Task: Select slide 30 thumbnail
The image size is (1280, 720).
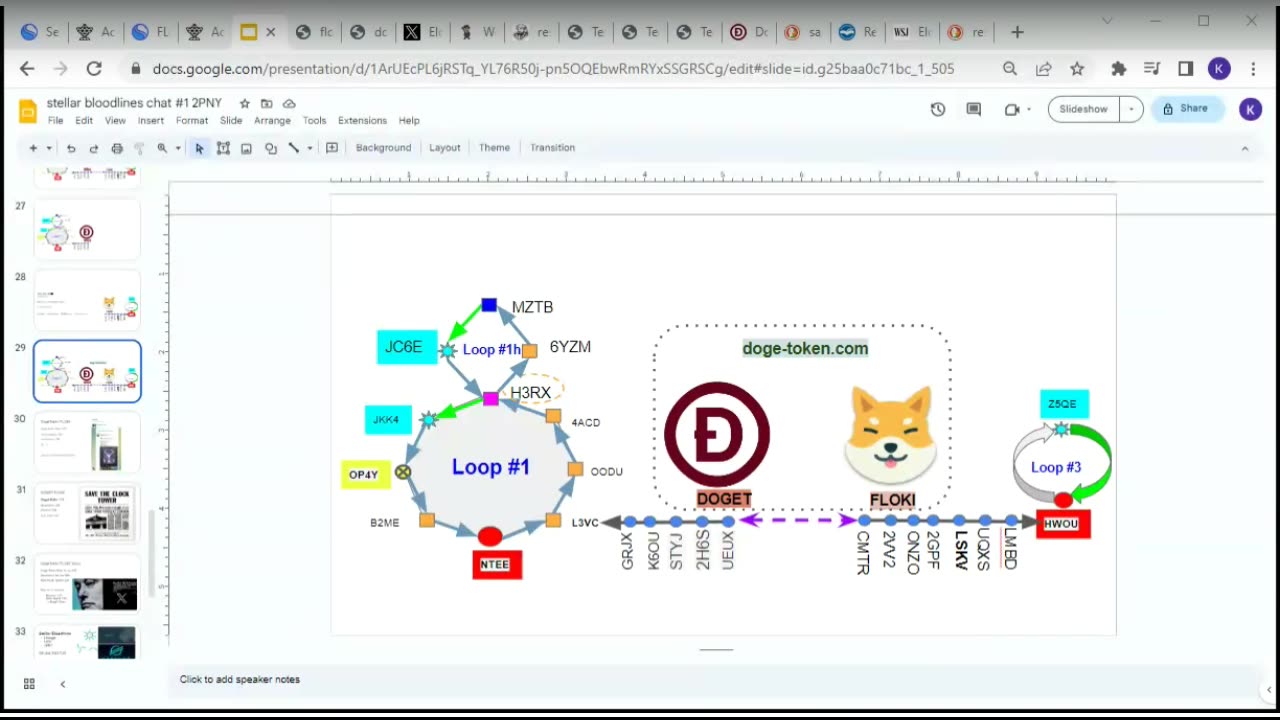Action: pos(87,442)
